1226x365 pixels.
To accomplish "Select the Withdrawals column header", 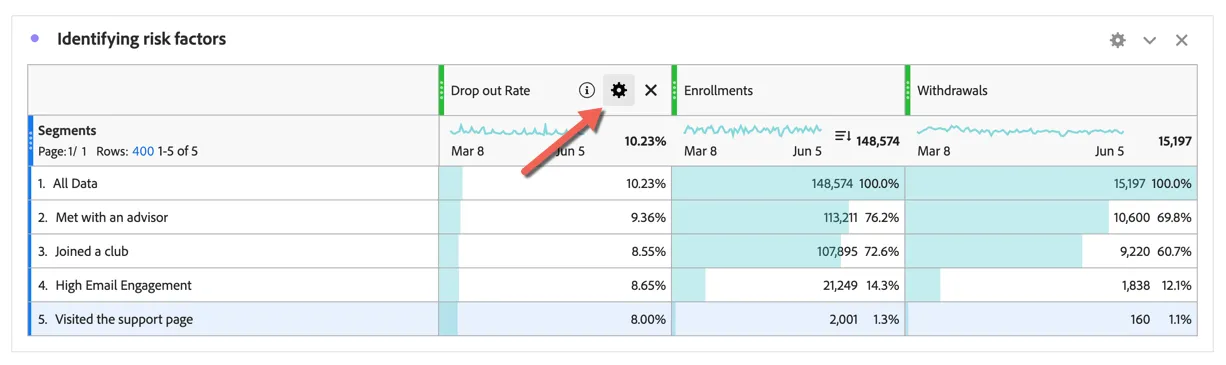I will point(952,90).
